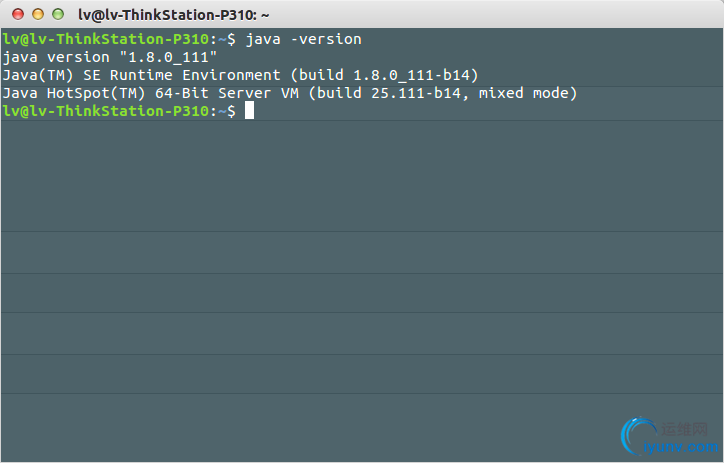
Task: Click the "Java HotSpot(TM) 64-Bit Server VM" text
Action: click(150, 93)
